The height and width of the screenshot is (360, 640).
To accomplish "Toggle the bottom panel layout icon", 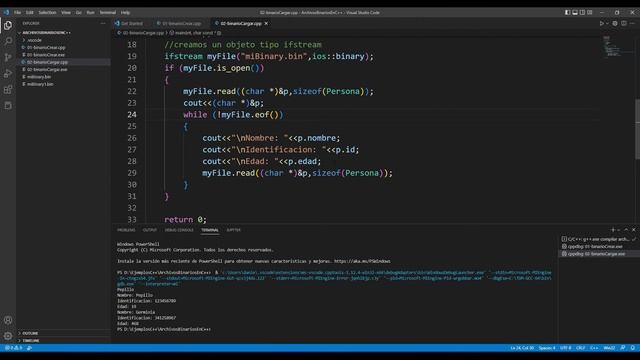I will [x=575, y=12].
